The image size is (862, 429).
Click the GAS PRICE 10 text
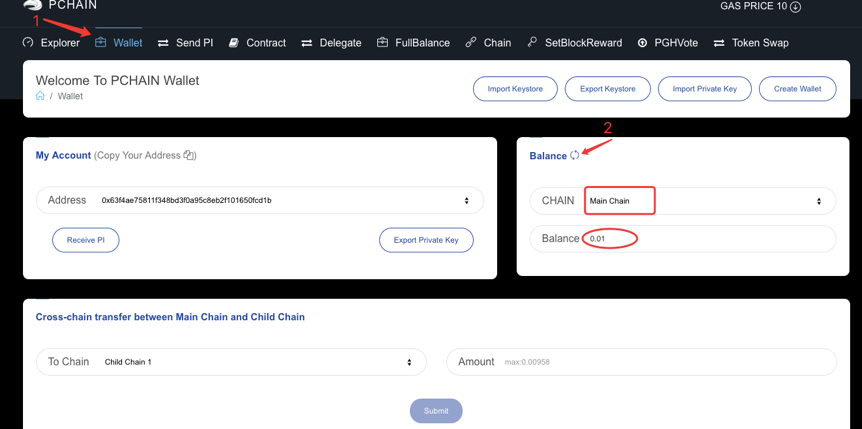pos(753,7)
